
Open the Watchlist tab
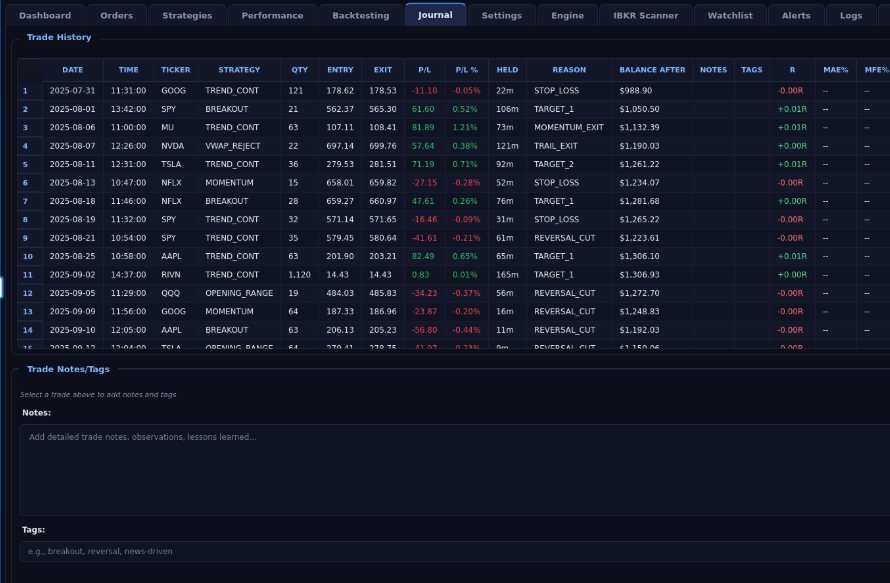pos(730,15)
